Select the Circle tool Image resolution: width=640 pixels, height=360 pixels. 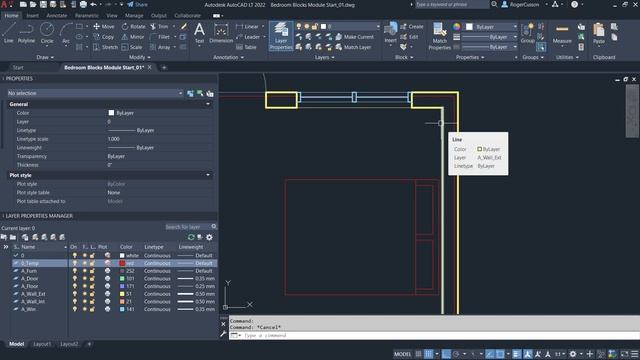tap(47, 33)
